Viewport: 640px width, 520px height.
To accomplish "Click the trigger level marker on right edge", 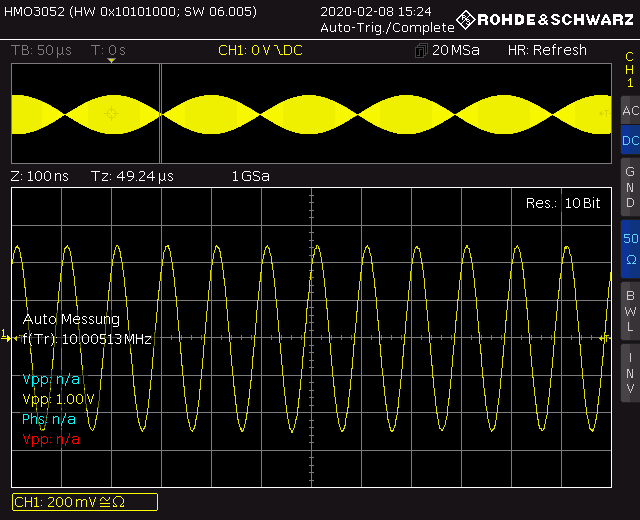I will 604,339.
